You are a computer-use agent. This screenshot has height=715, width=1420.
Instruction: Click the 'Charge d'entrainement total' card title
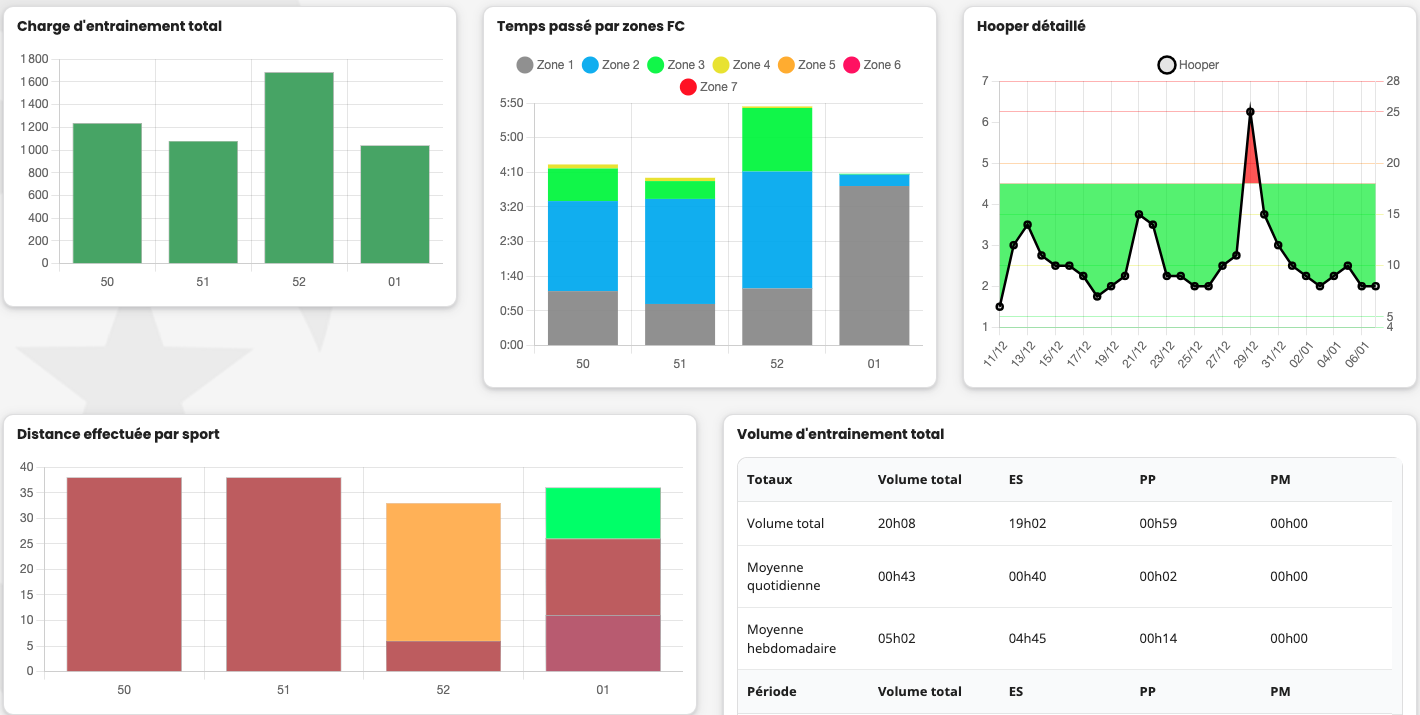click(x=119, y=27)
